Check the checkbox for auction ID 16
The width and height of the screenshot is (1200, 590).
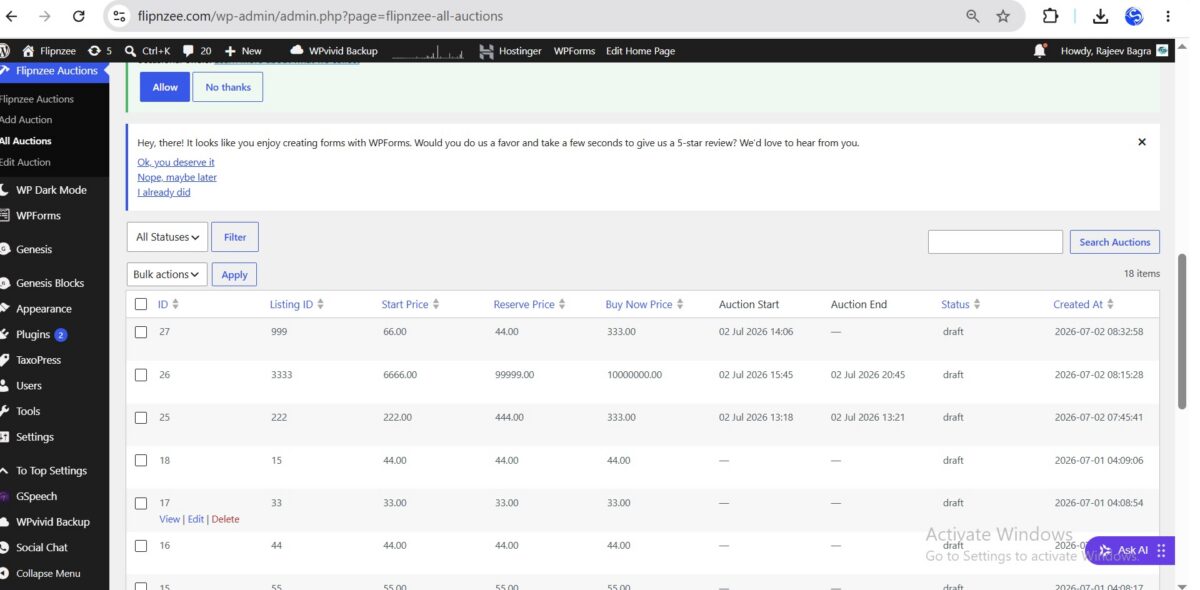(141, 546)
